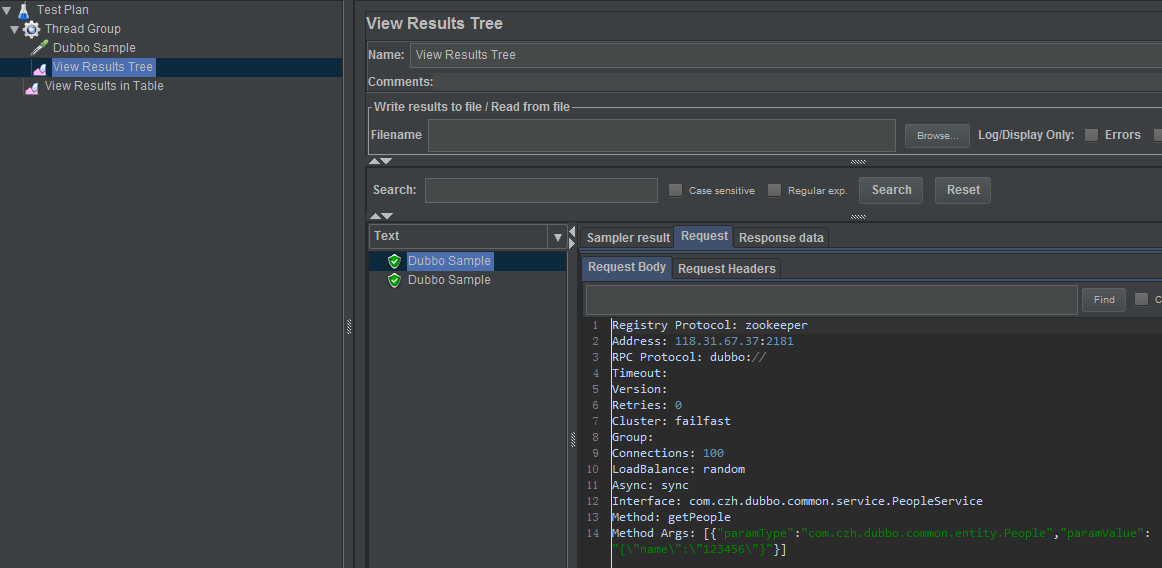Collapse the Test Plan tree node
This screenshot has width=1162, height=568.
pyautogui.click(x=7, y=10)
